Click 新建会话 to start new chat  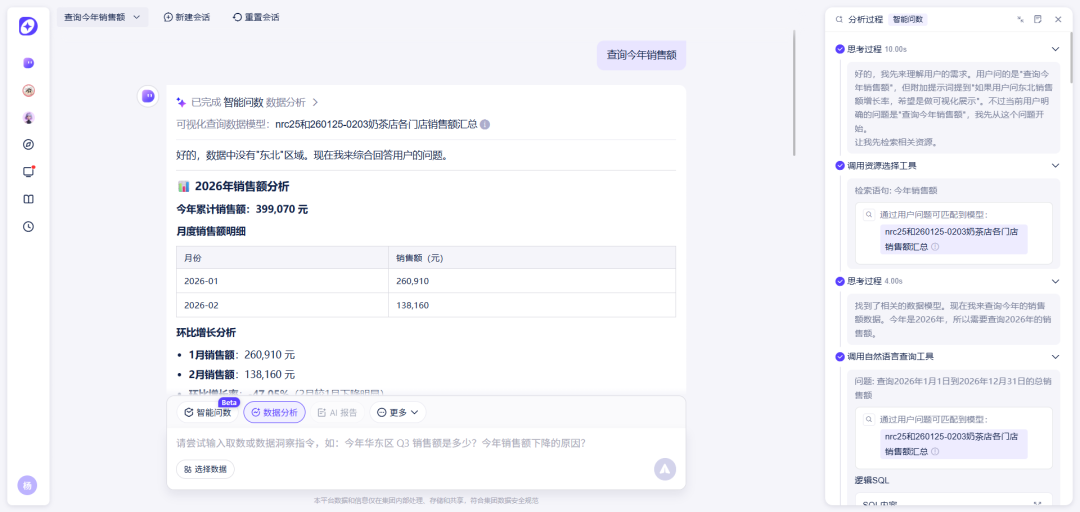tap(187, 17)
